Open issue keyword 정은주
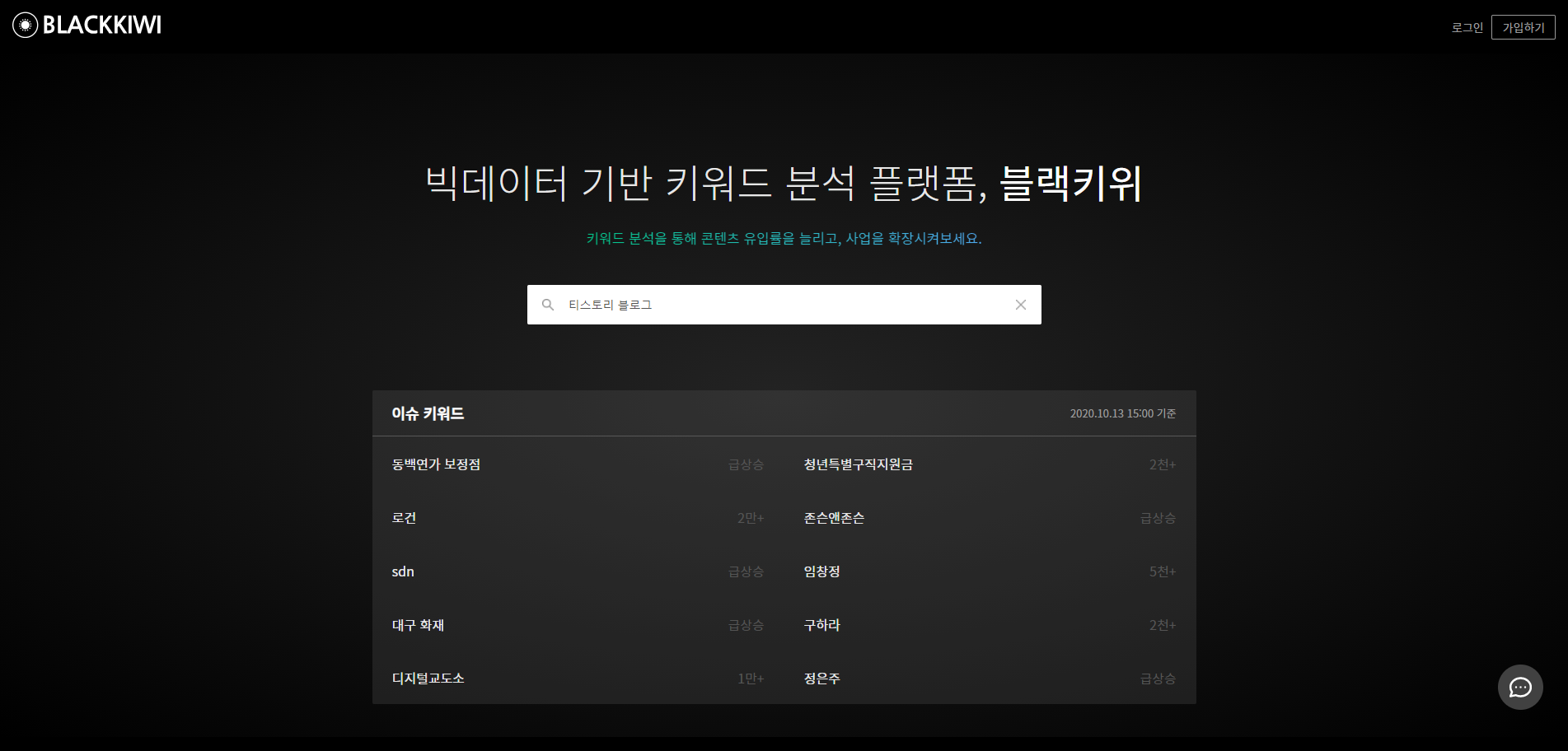The height and width of the screenshot is (751, 1568). pos(821,679)
